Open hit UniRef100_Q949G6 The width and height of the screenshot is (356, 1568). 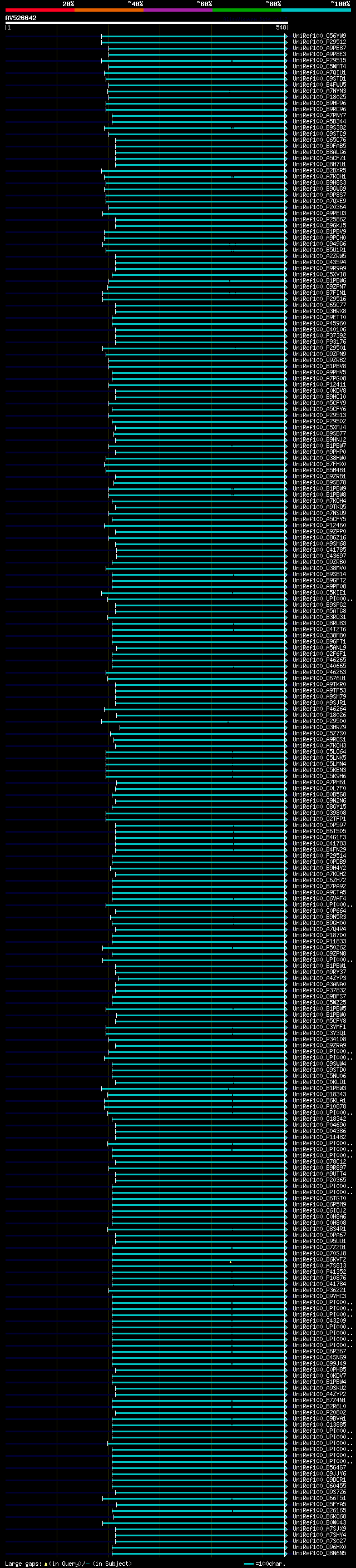coord(319,244)
